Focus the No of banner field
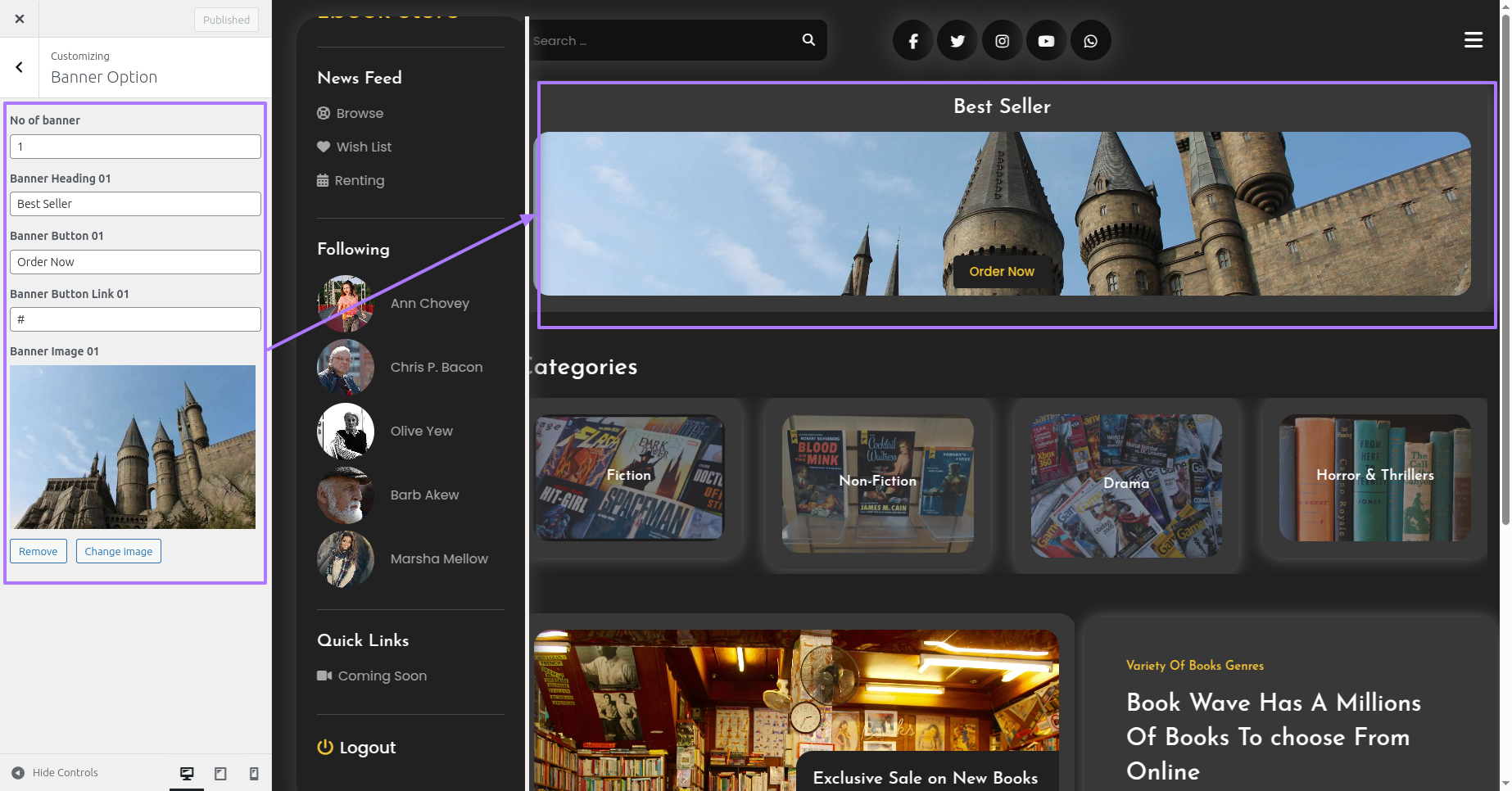1512x791 pixels. coord(135,147)
